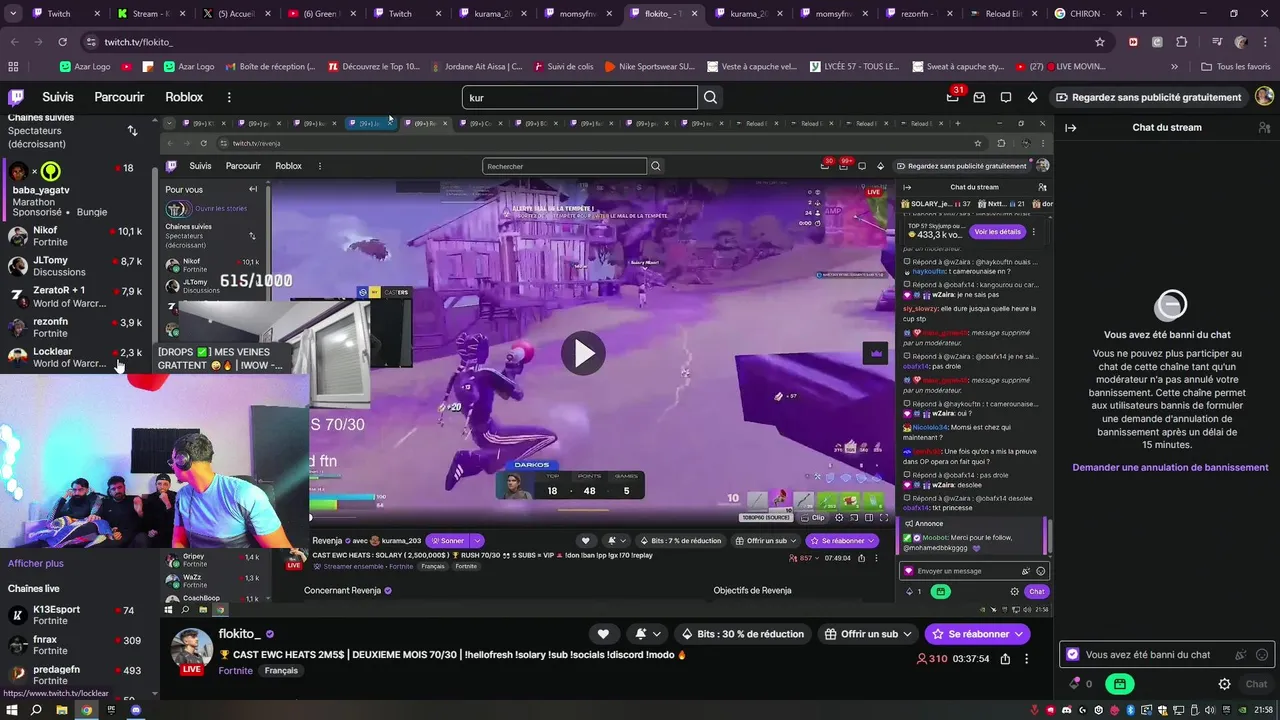This screenshot has width=1280, height=720.
Task: Click the search magnifier button
Action: (x=711, y=97)
